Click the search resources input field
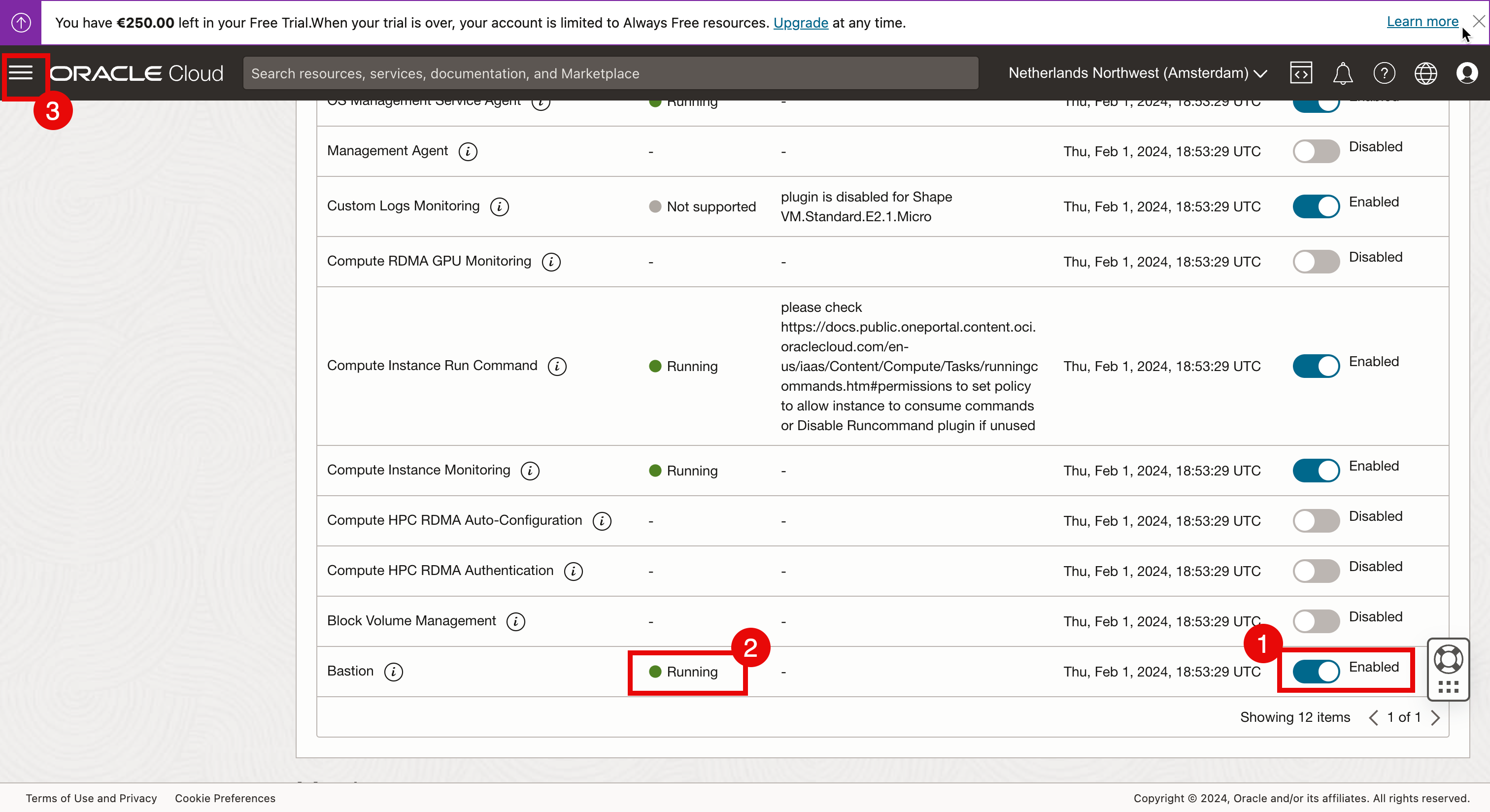Screen dimensions: 1490x812 [610, 73]
